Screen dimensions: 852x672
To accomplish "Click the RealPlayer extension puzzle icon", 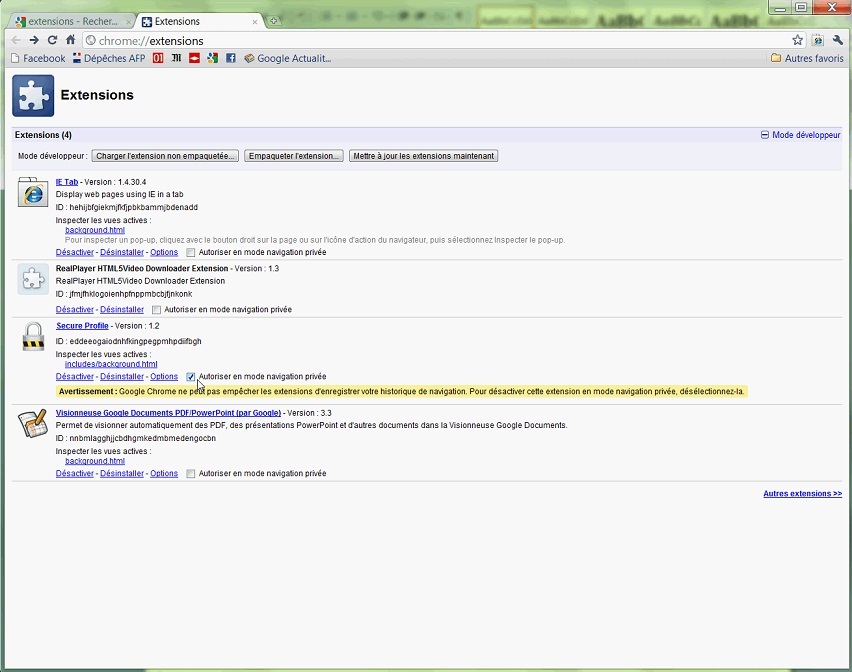I will click(x=33, y=279).
